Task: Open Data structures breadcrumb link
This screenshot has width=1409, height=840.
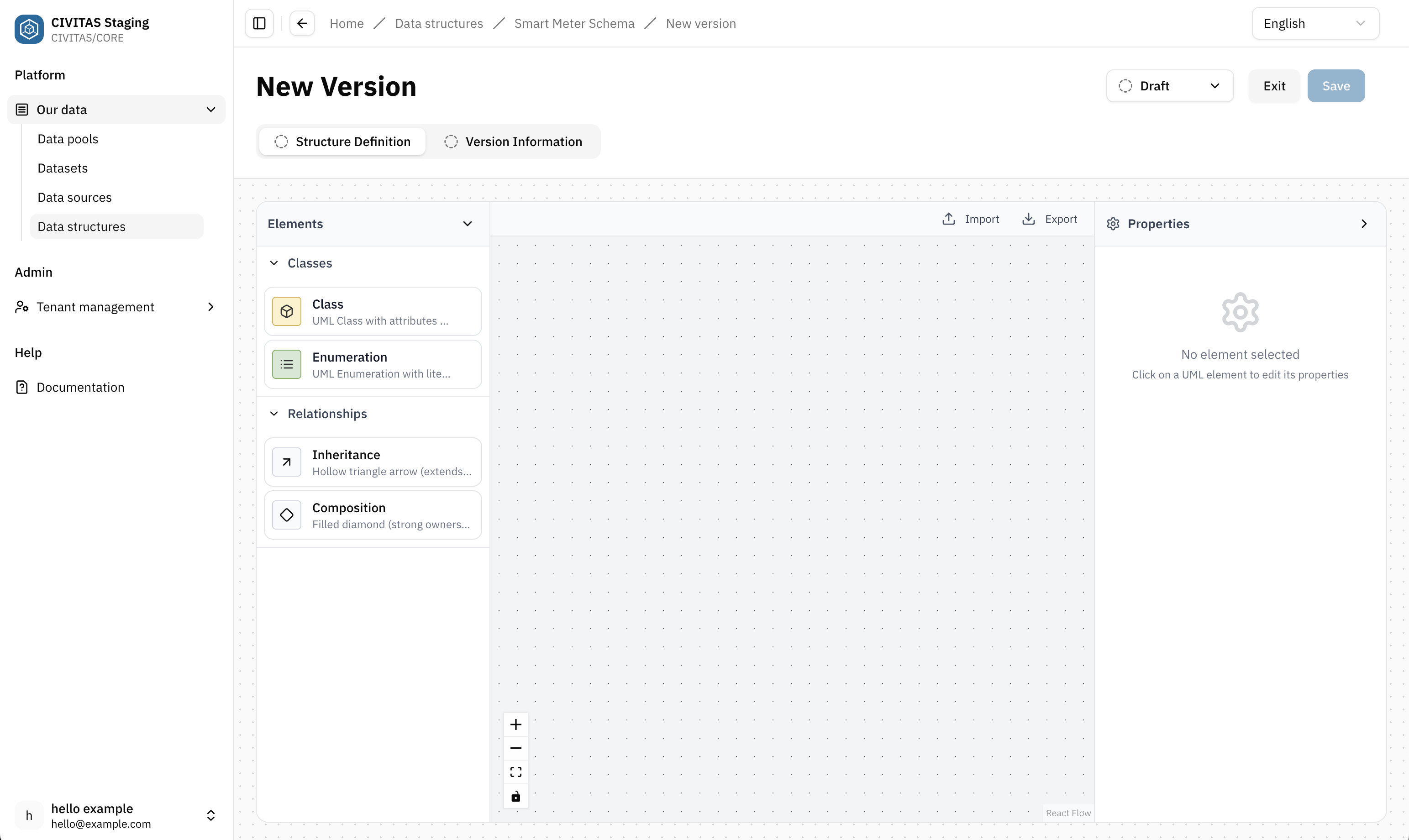Action: coord(439,23)
